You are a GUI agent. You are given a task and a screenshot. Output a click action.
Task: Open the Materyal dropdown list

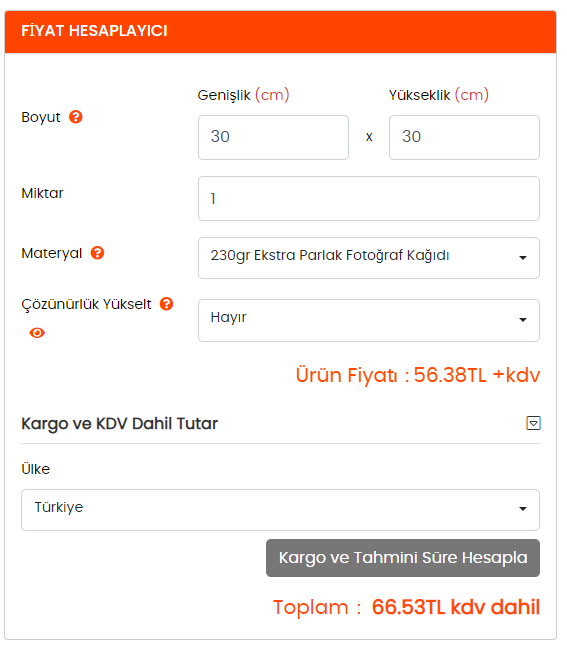pos(369,258)
